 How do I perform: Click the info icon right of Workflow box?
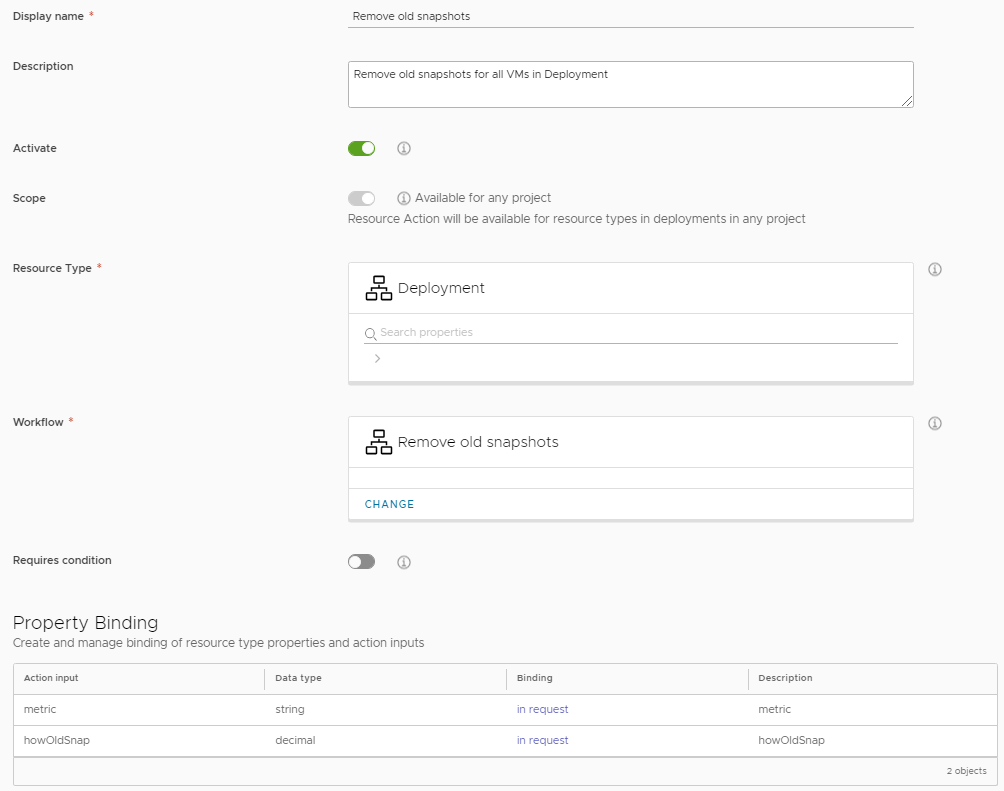click(935, 423)
